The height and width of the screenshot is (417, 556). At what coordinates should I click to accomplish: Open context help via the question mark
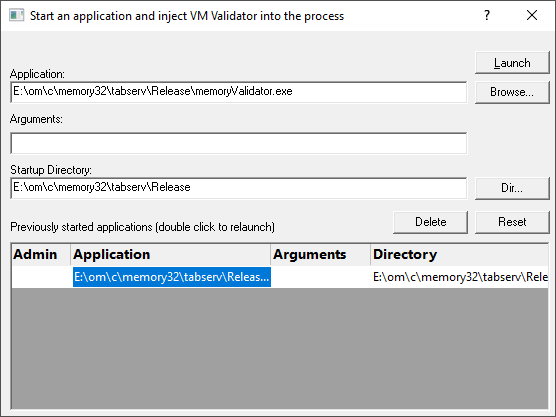tap(487, 15)
